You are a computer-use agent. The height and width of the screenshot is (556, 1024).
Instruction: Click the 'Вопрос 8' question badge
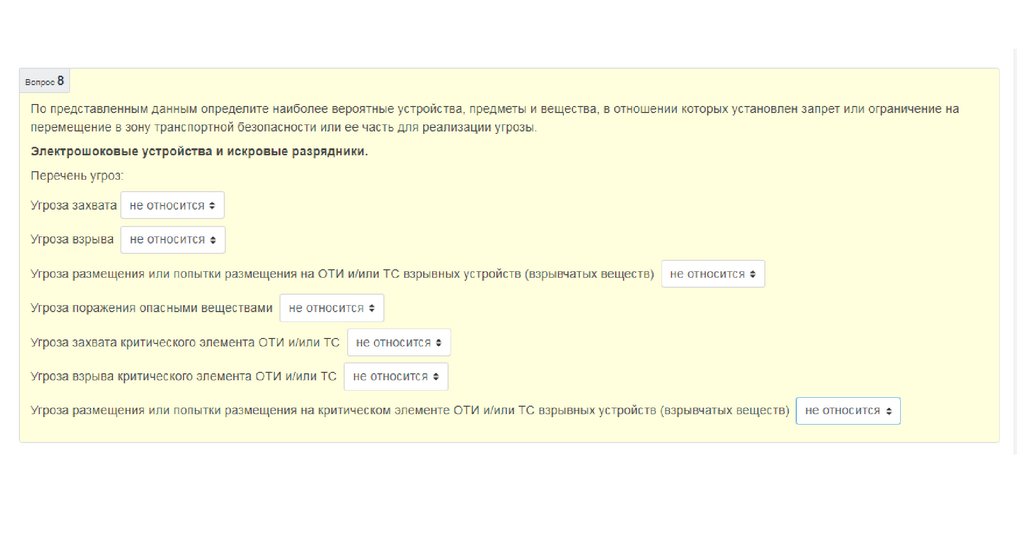pos(44,81)
